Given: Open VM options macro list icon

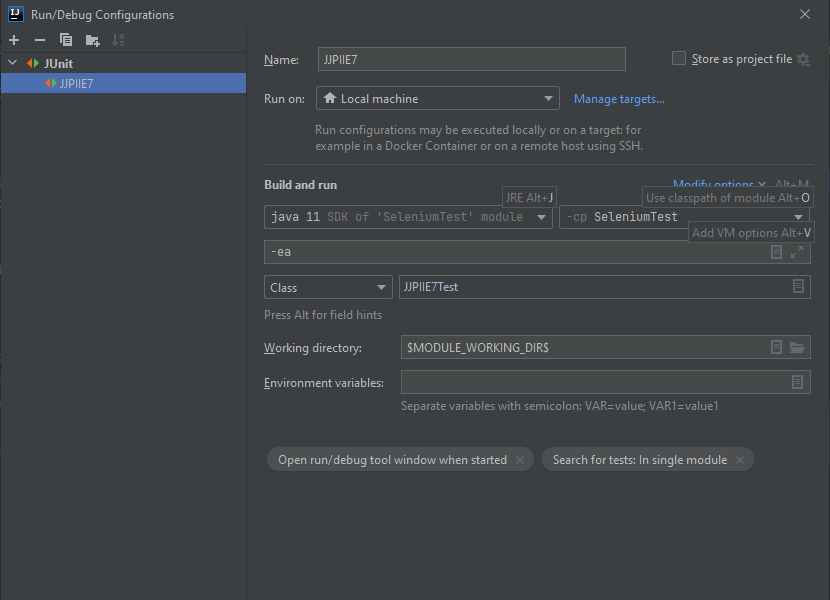Looking at the screenshot, I should [x=777, y=252].
